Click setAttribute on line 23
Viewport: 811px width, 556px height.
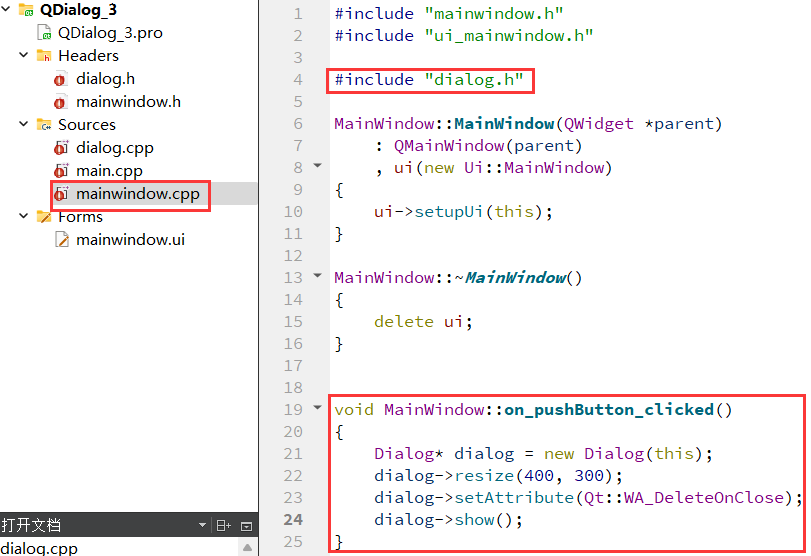coord(514,498)
